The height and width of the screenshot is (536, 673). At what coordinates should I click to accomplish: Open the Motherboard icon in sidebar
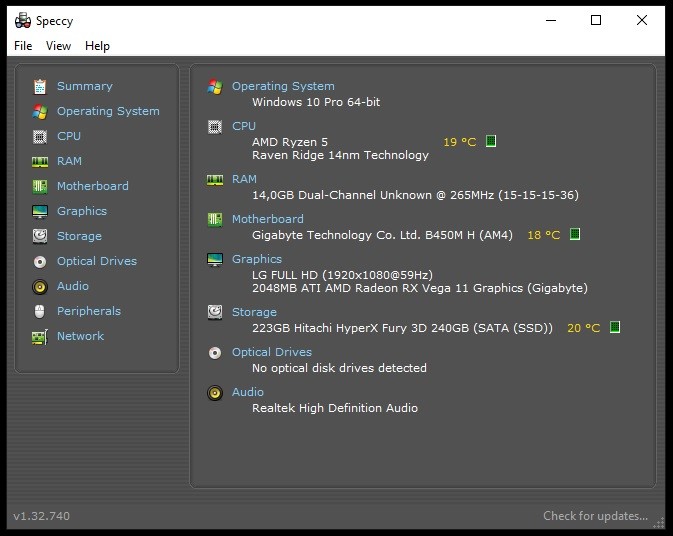pos(40,186)
